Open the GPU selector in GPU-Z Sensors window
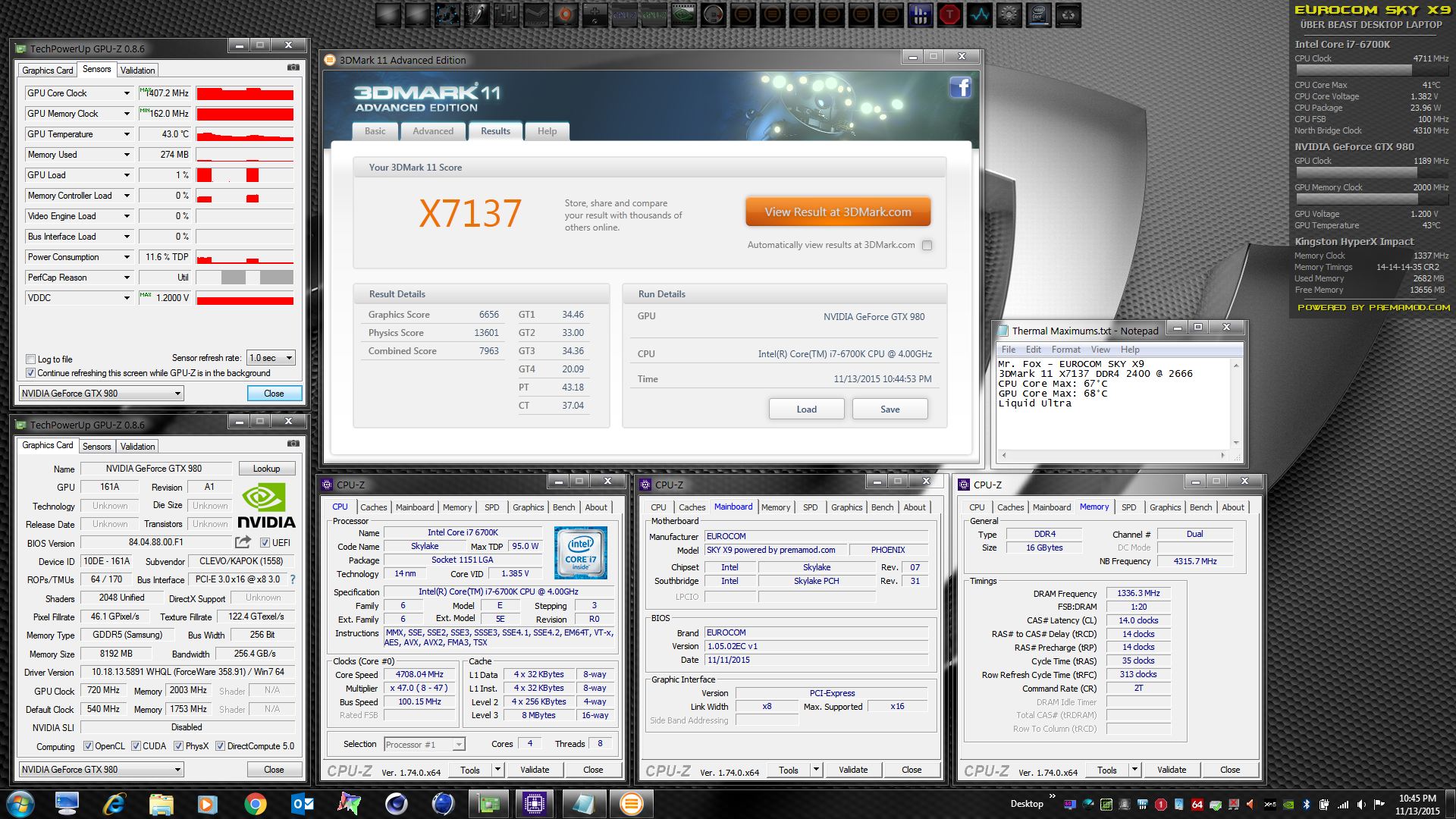This screenshot has width=1456, height=819. pos(101,393)
